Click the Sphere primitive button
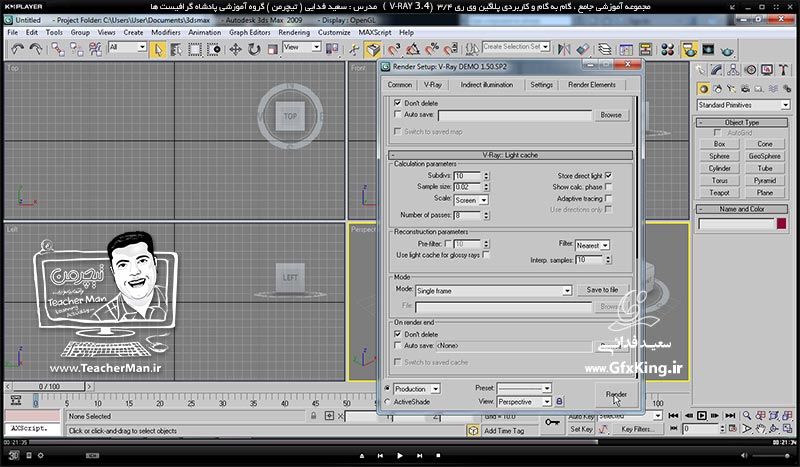The height and width of the screenshot is (467, 800). (x=719, y=156)
